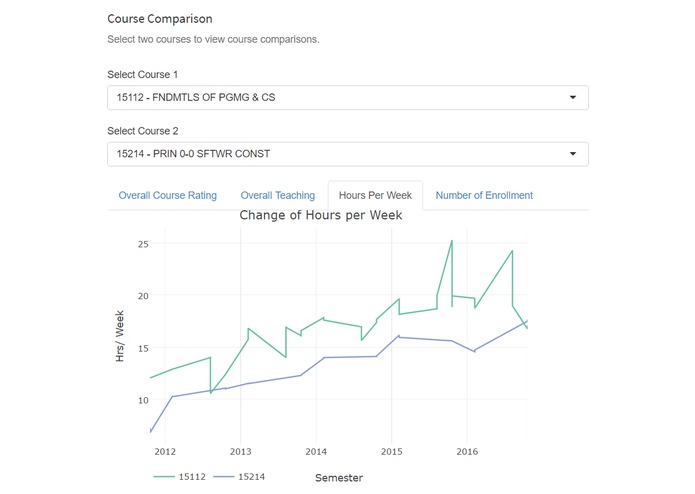Switch to the Overall Course Rating tab
Viewport: 695px width, 494px height.
pos(167,196)
